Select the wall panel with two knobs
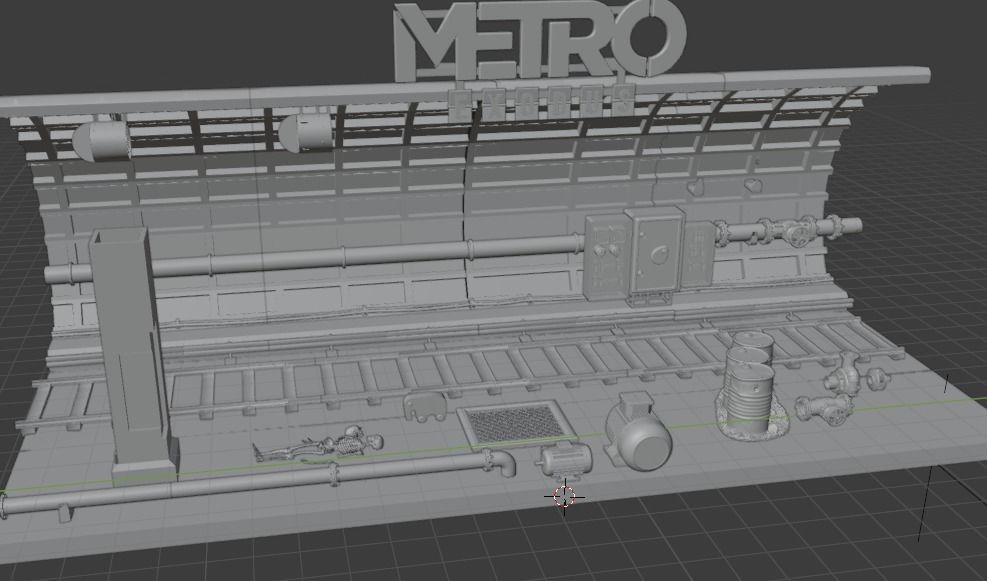 tap(606, 257)
